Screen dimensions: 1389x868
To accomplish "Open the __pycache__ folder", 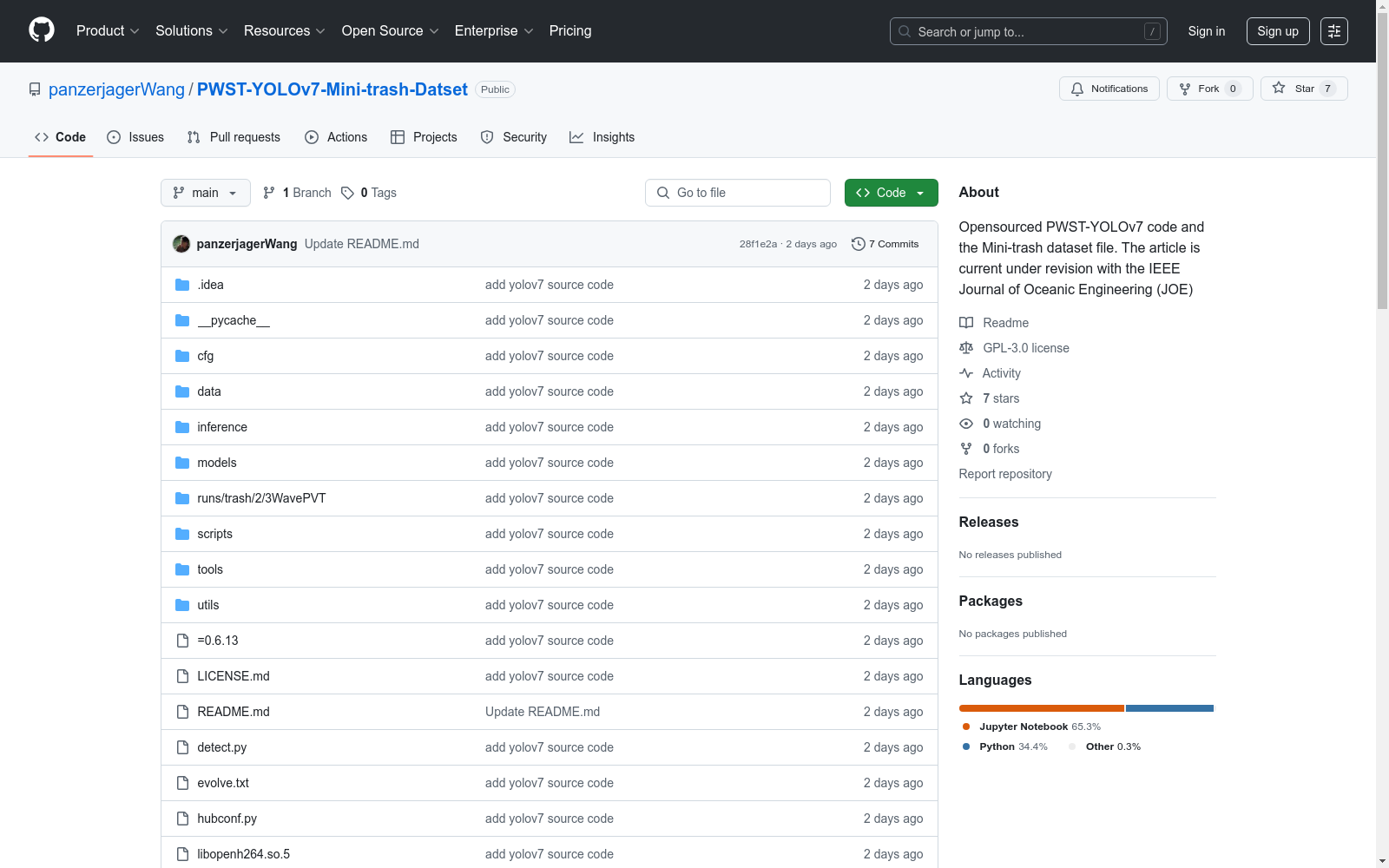I will [x=234, y=320].
